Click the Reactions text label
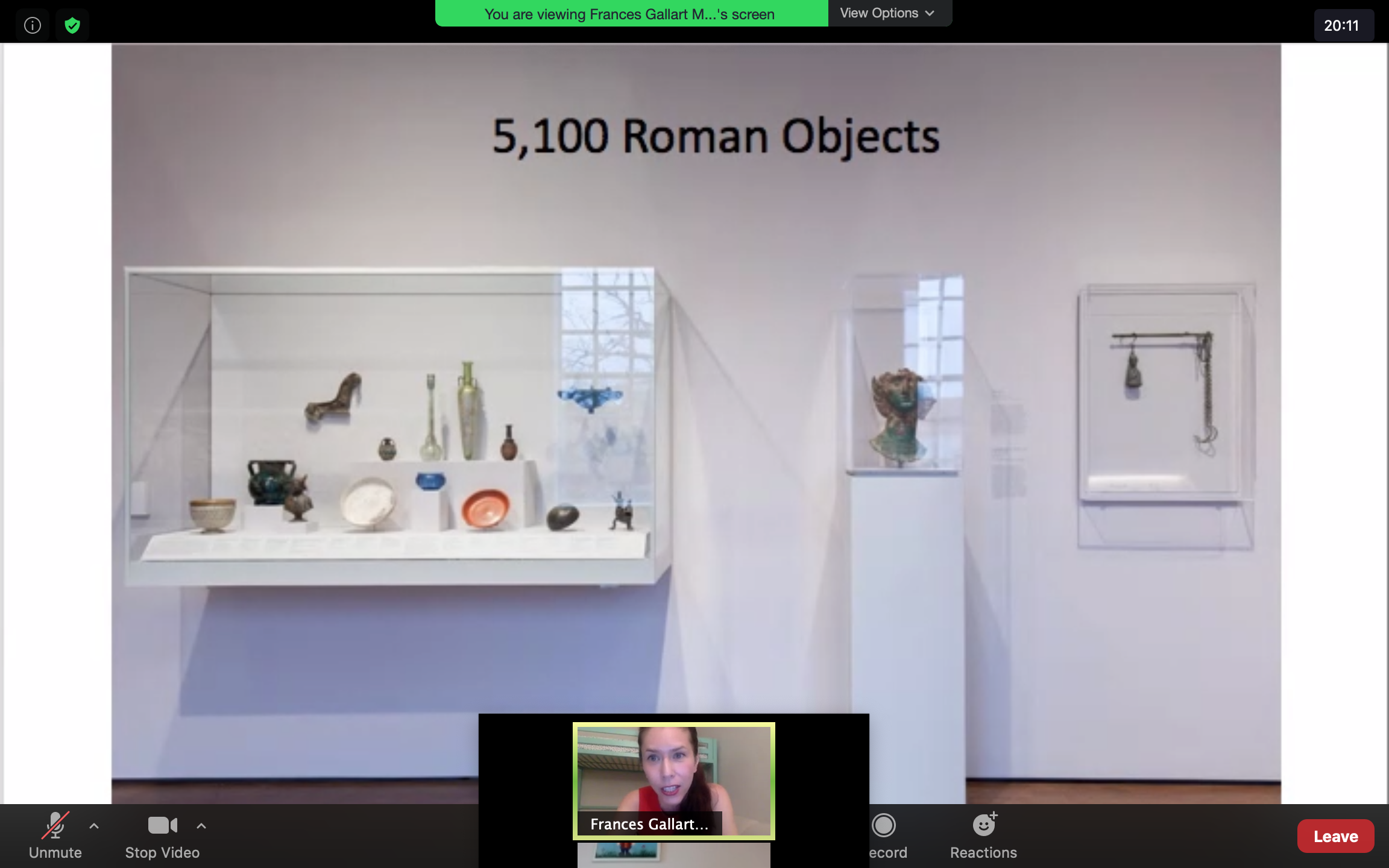 pyautogui.click(x=983, y=852)
